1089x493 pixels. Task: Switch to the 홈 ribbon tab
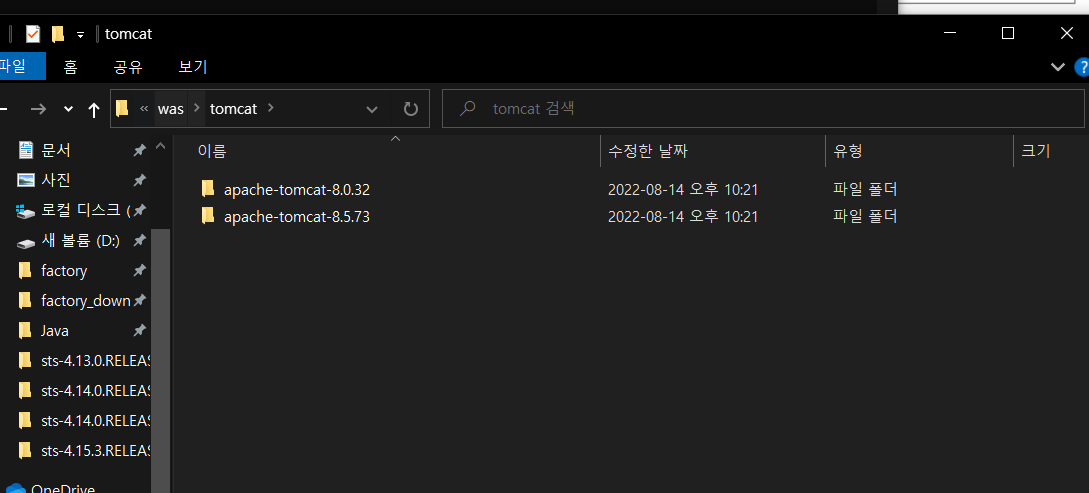point(70,67)
